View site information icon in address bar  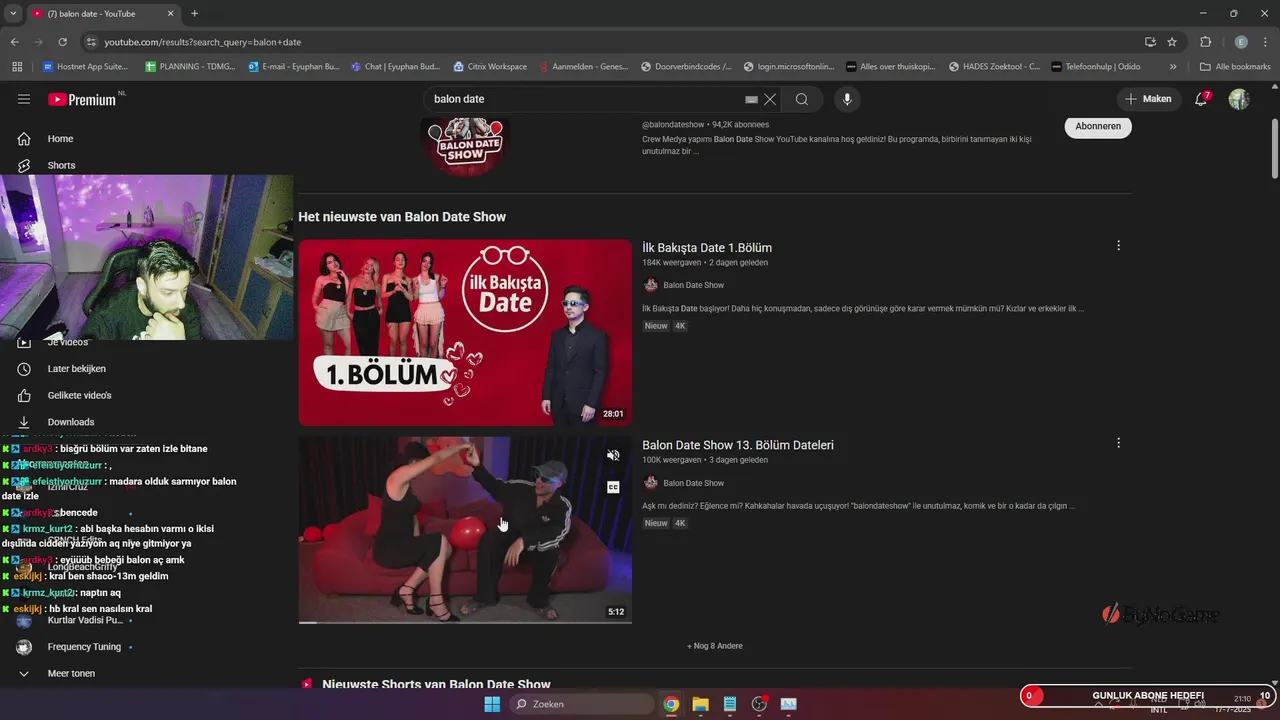(91, 42)
